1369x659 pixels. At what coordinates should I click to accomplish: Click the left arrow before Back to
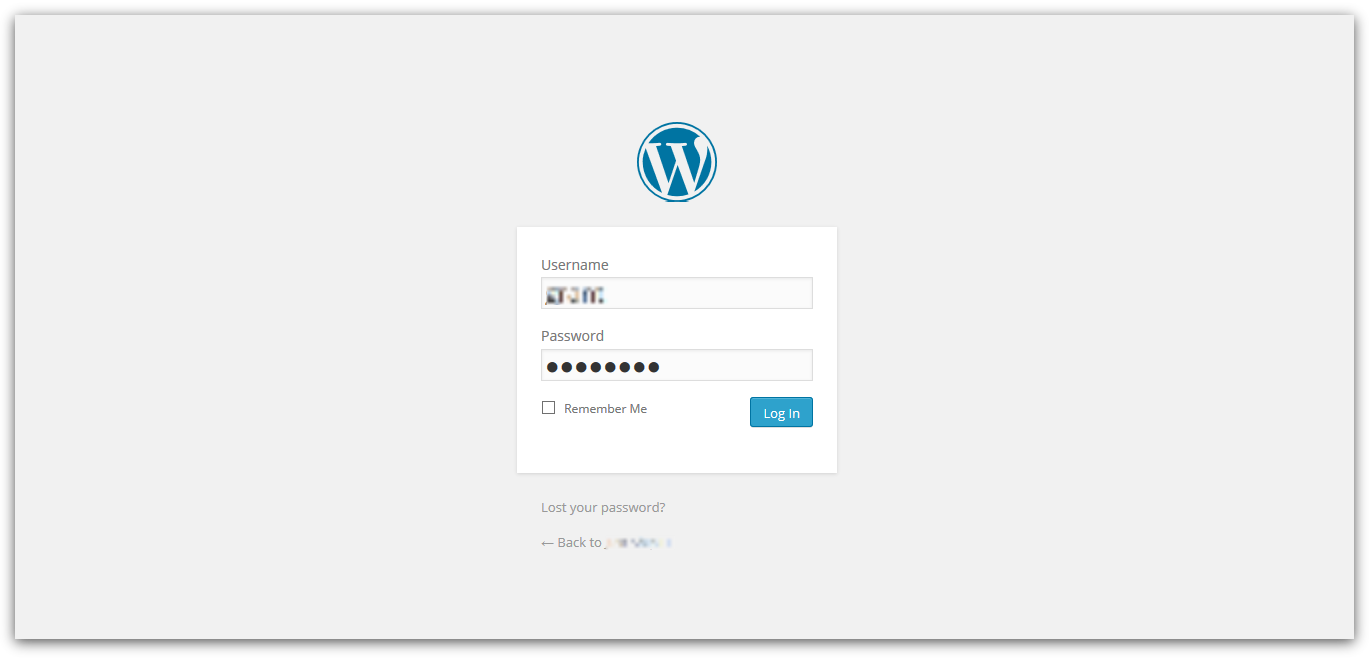point(547,543)
